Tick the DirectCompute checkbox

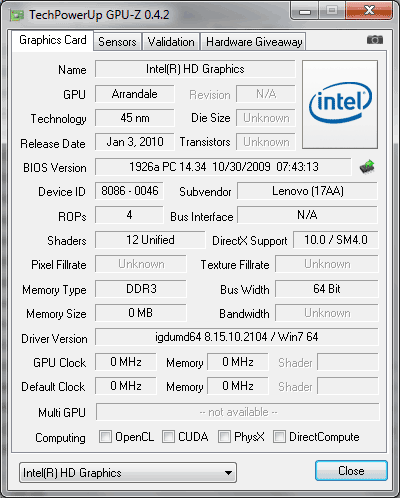coord(279,436)
